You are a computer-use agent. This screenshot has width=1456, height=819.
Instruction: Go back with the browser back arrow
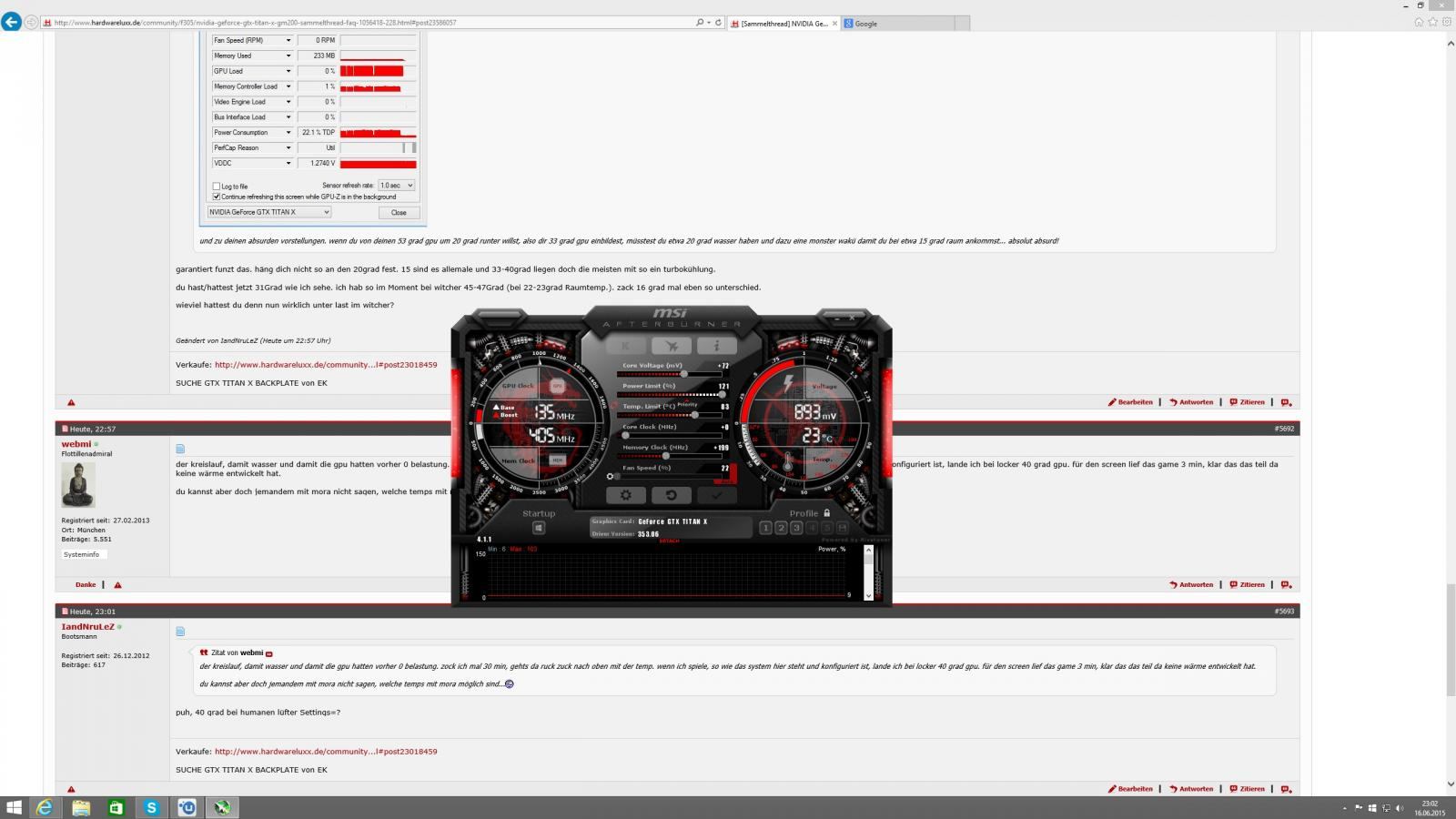[11, 22]
